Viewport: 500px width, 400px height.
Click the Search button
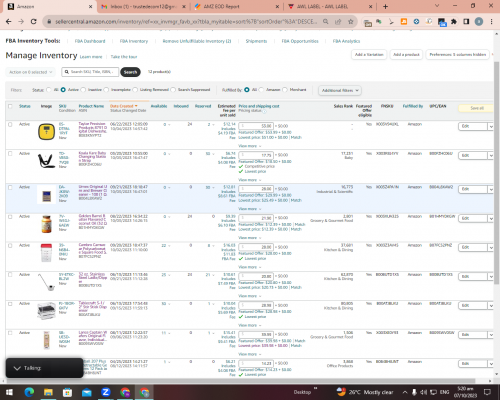pos(130,72)
